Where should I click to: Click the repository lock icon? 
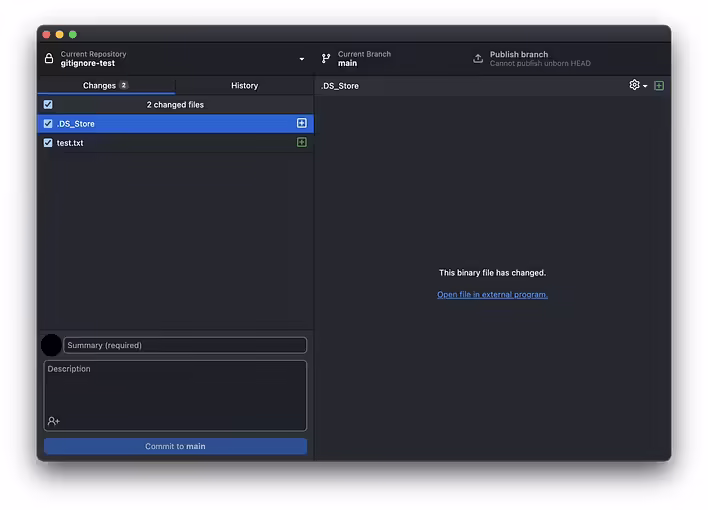(x=49, y=59)
